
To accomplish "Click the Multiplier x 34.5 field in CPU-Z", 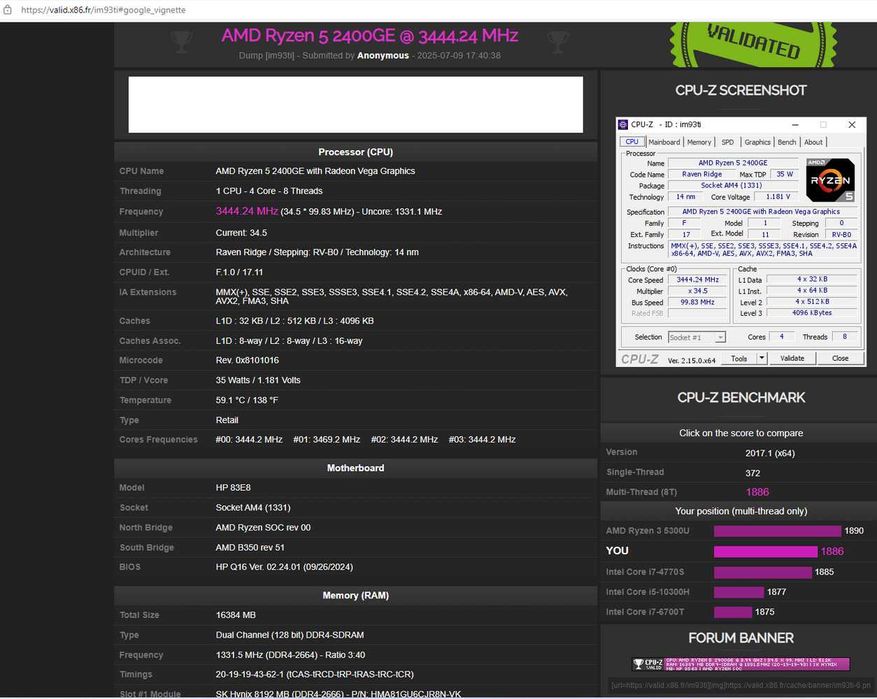I will click(x=697, y=291).
